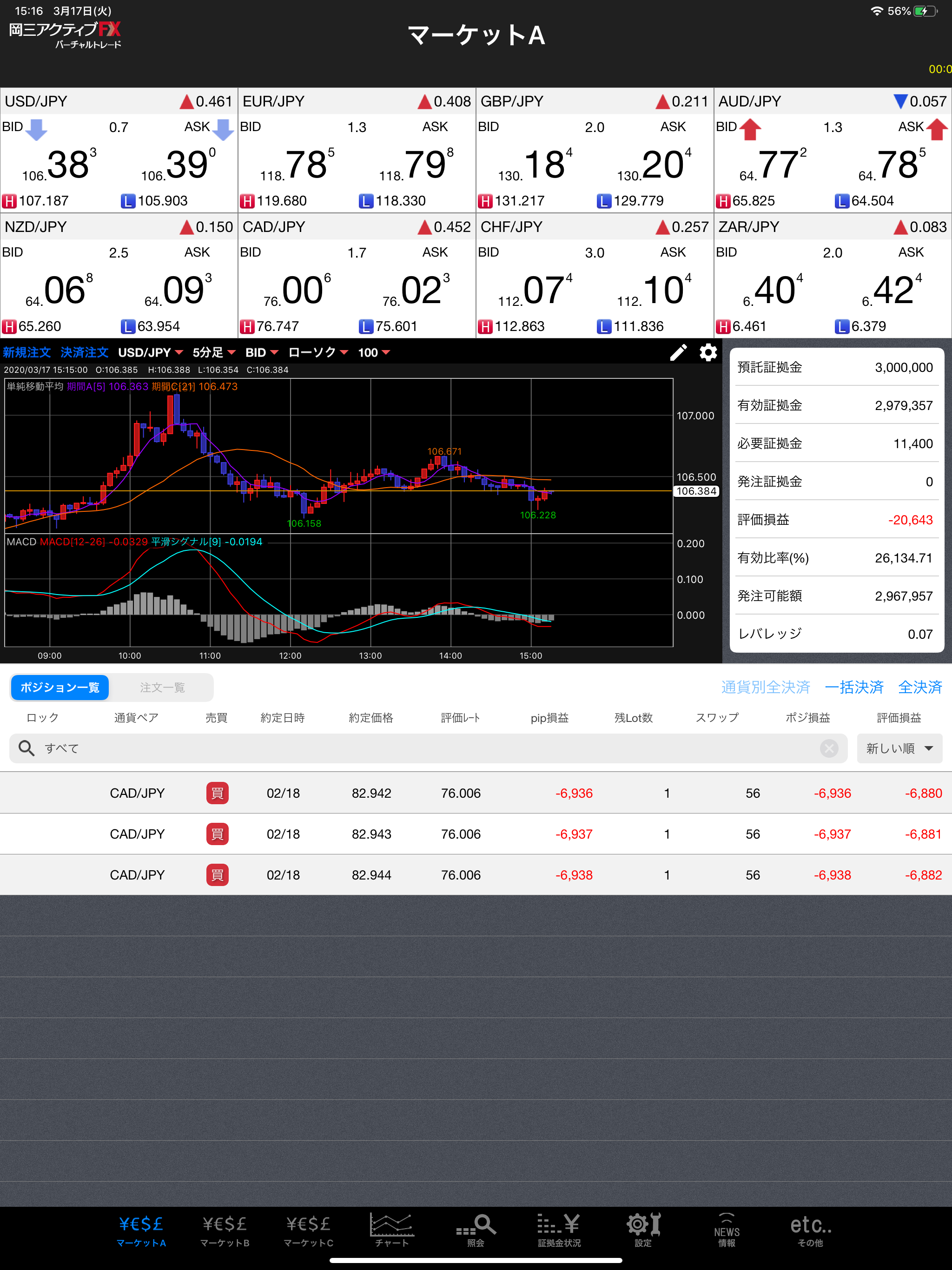Expand the USD/JPY chart pair dropdown

tap(150, 352)
